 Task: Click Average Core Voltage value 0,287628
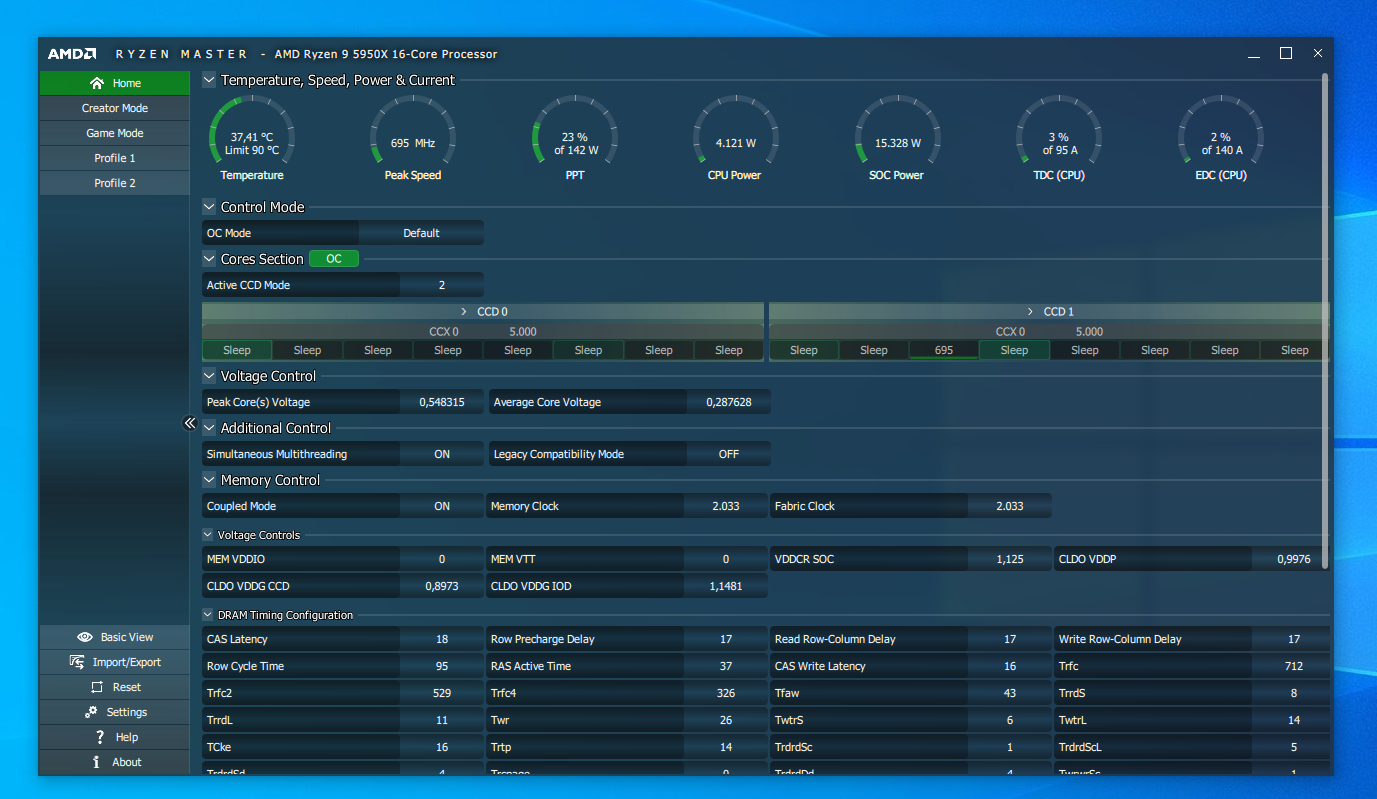(x=729, y=402)
